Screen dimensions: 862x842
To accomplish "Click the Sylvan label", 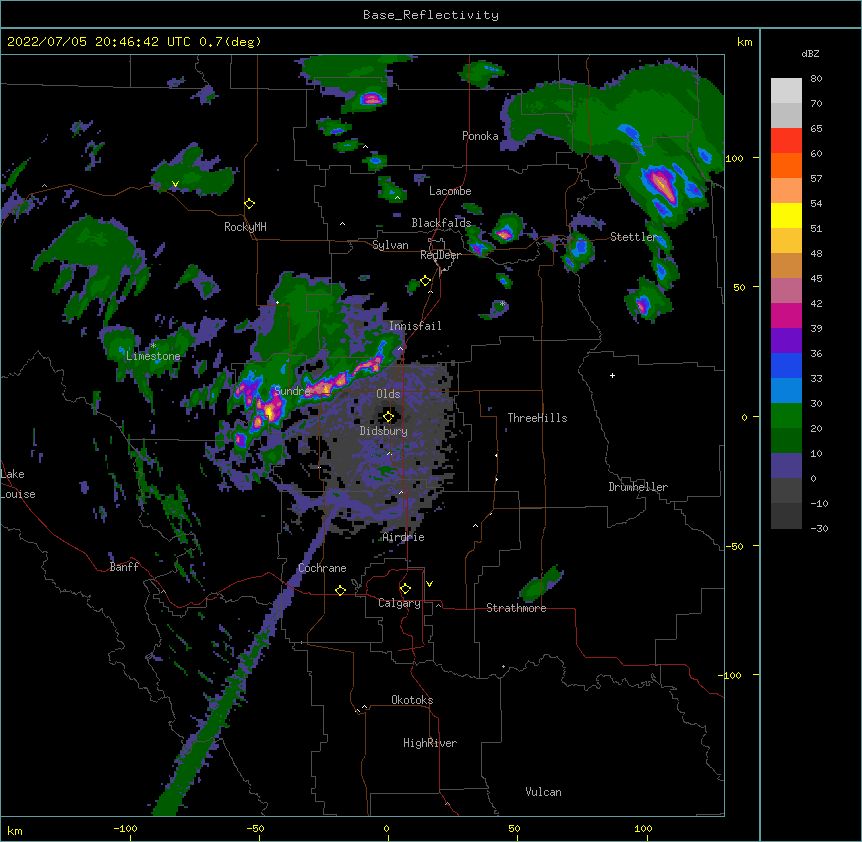I will click(390, 245).
